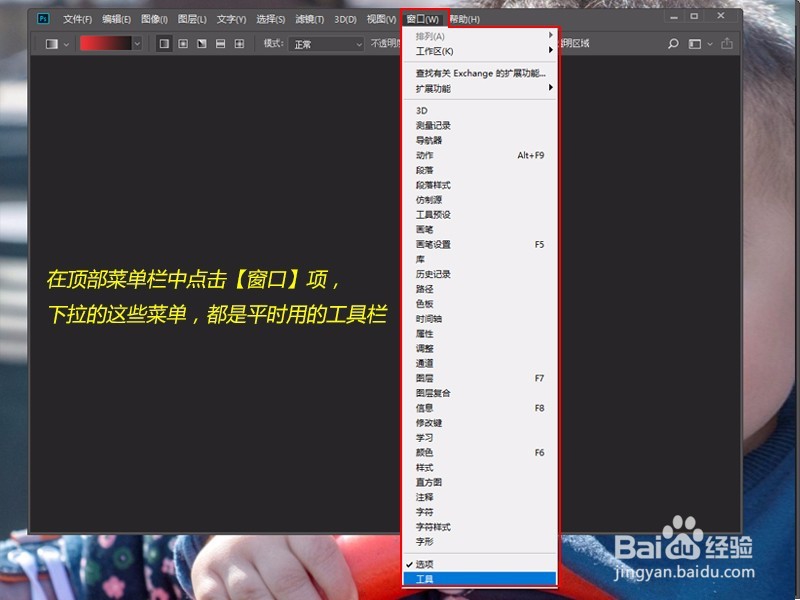Open 时间轴 panel entry
Viewport: 800px width, 600px height.
(x=480, y=318)
